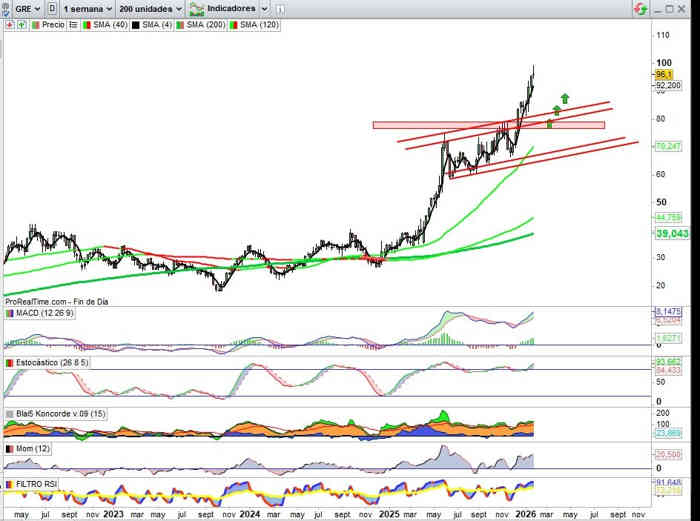Click the red plus icon beside Precio
This screenshot has height=521, width=700.
[10, 24]
